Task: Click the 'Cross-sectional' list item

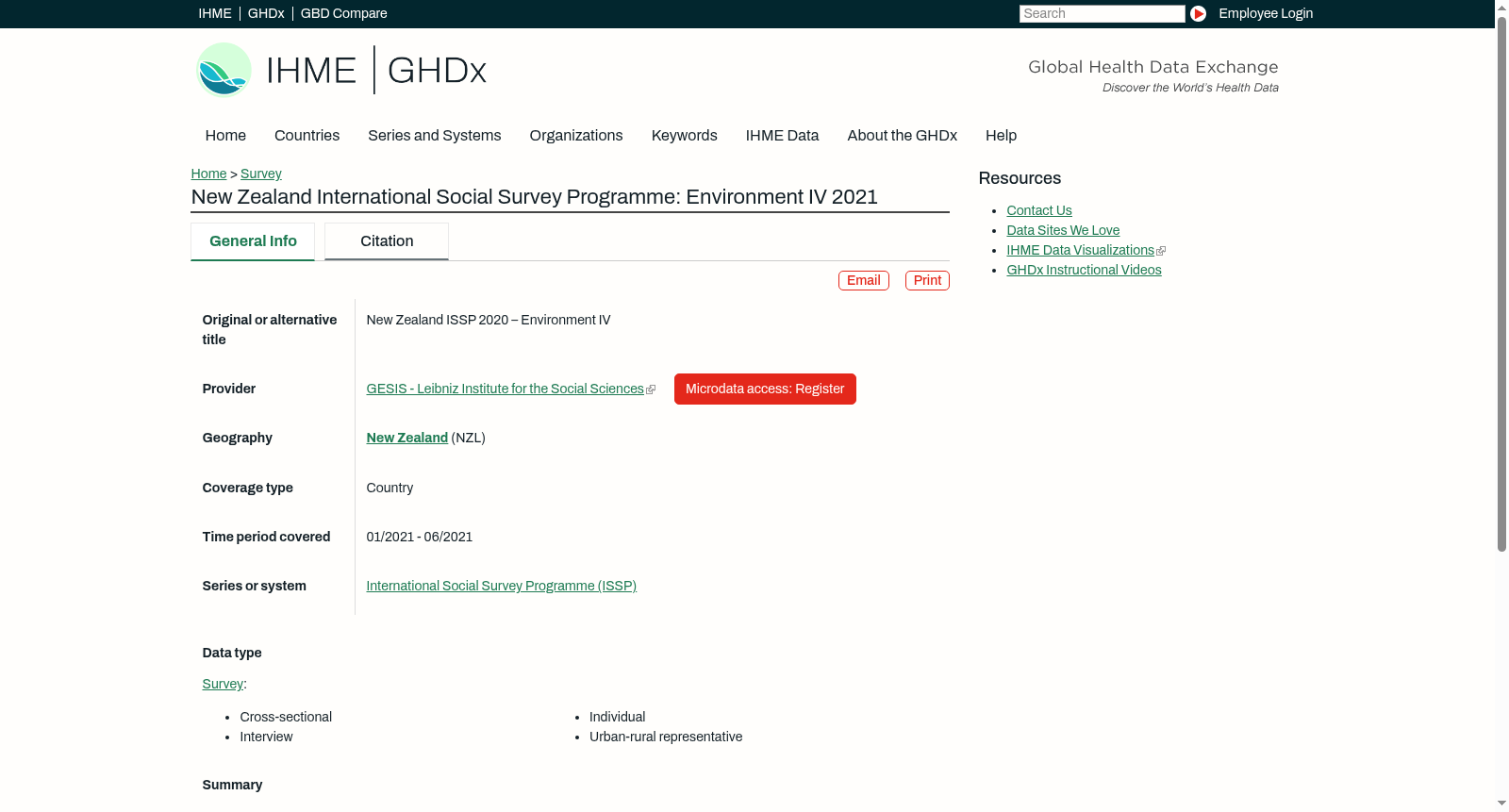Action: pyautogui.click(x=286, y=717)
